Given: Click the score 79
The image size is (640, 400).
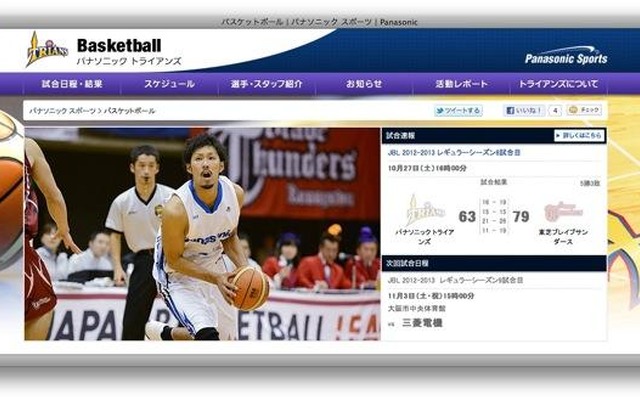Looking at the screenshot, I should click(x=521, y=216).
